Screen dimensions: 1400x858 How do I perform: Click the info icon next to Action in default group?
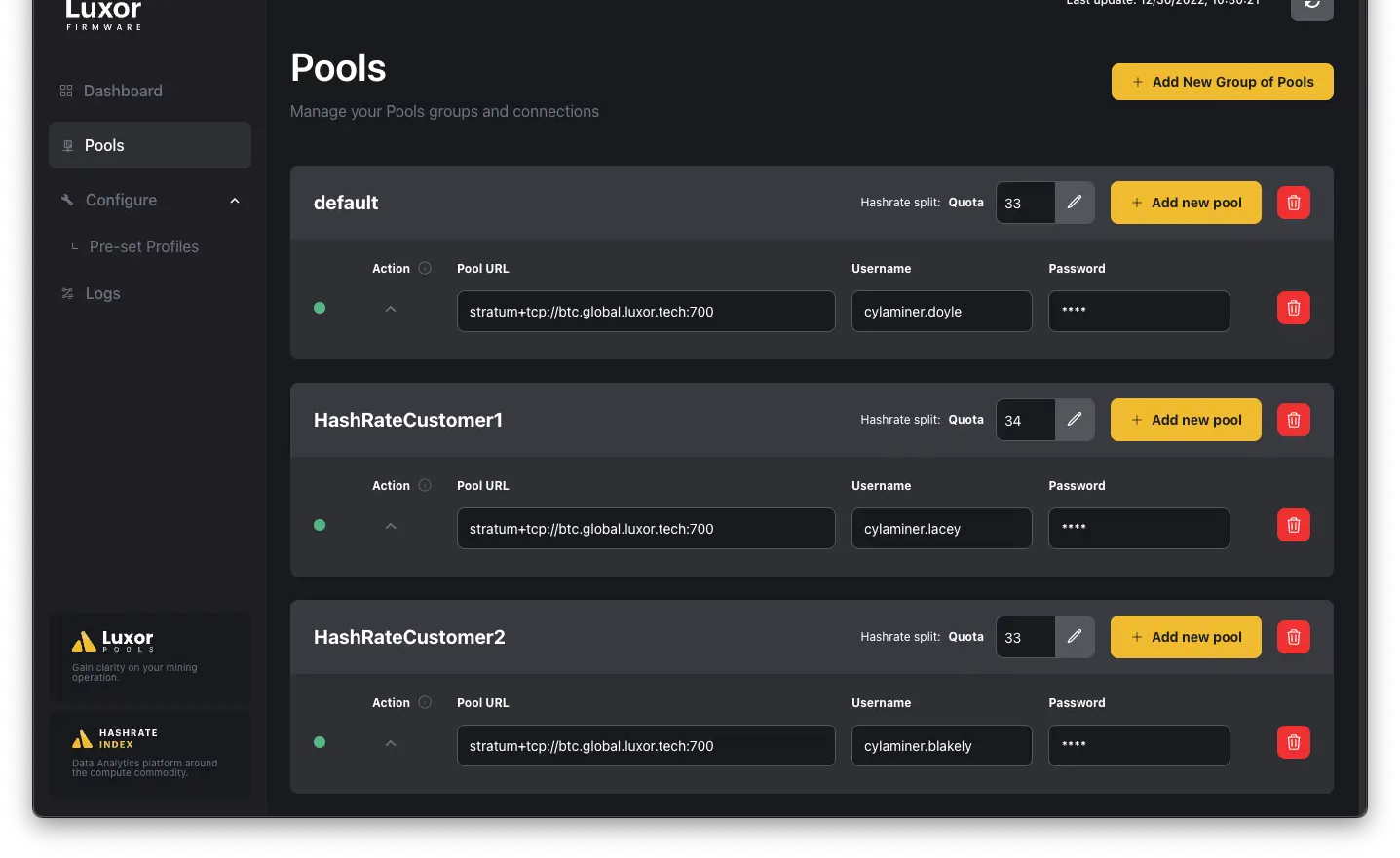425,269
